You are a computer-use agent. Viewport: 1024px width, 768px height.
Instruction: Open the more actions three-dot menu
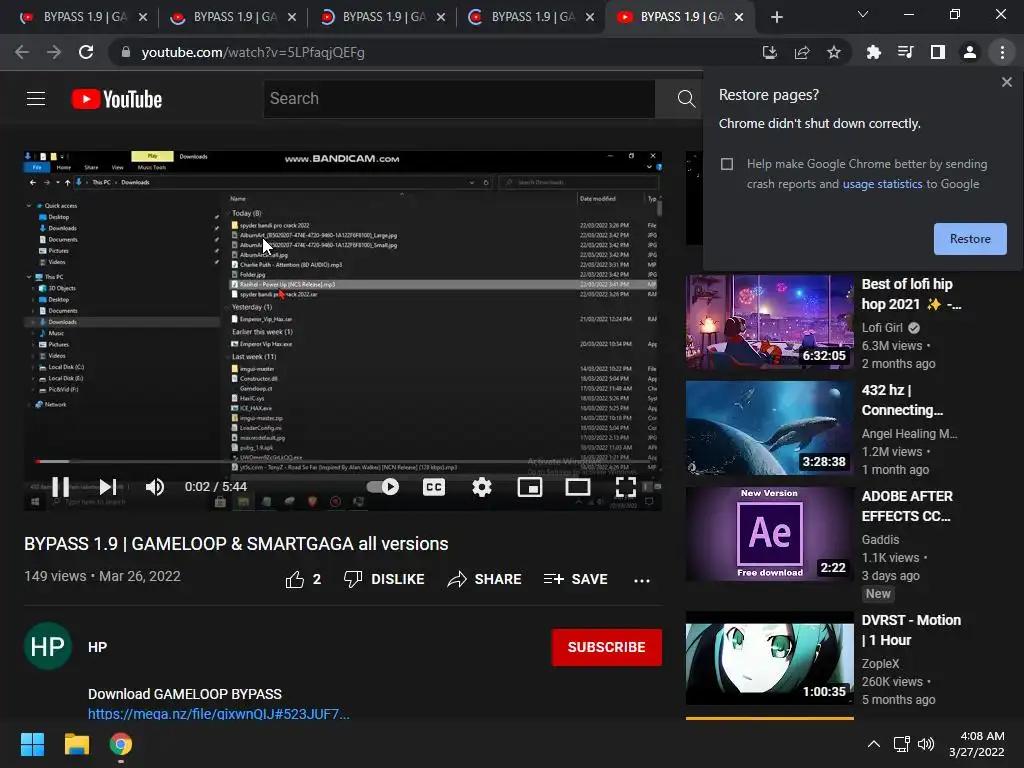(x=642, y=580)
